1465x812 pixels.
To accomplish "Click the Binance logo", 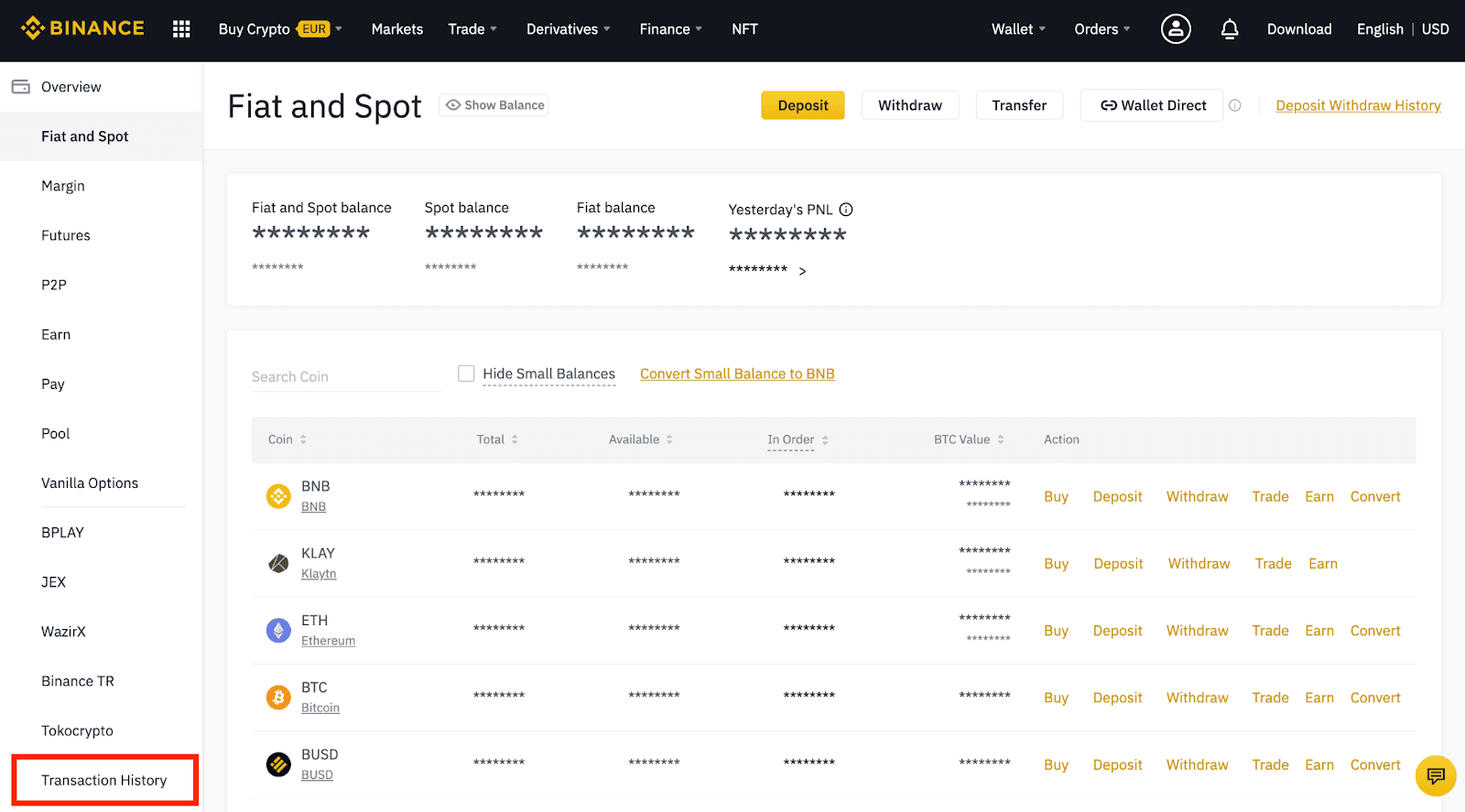I will (83, 28).
